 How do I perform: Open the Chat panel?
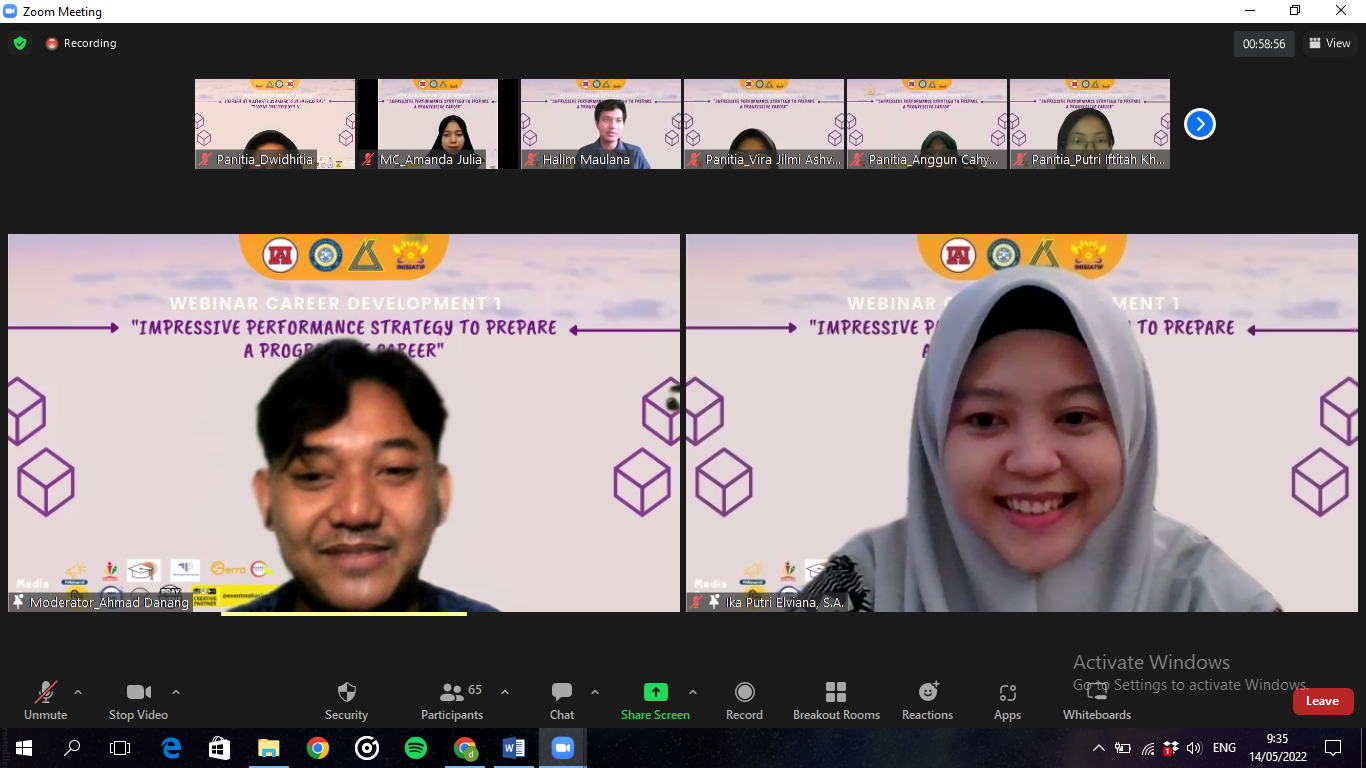562,700
